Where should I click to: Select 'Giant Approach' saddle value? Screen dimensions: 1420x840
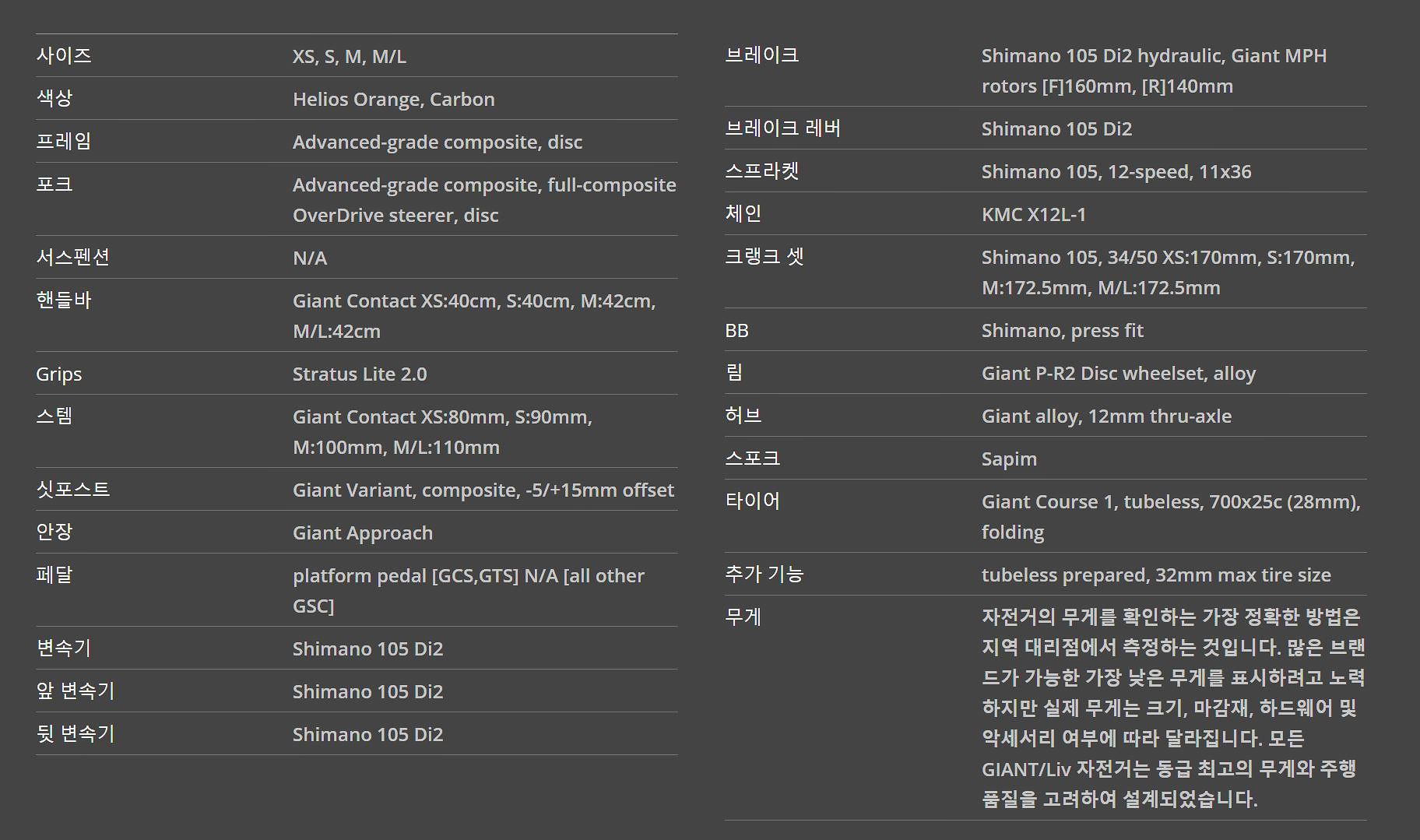click(x=363, y=532)
